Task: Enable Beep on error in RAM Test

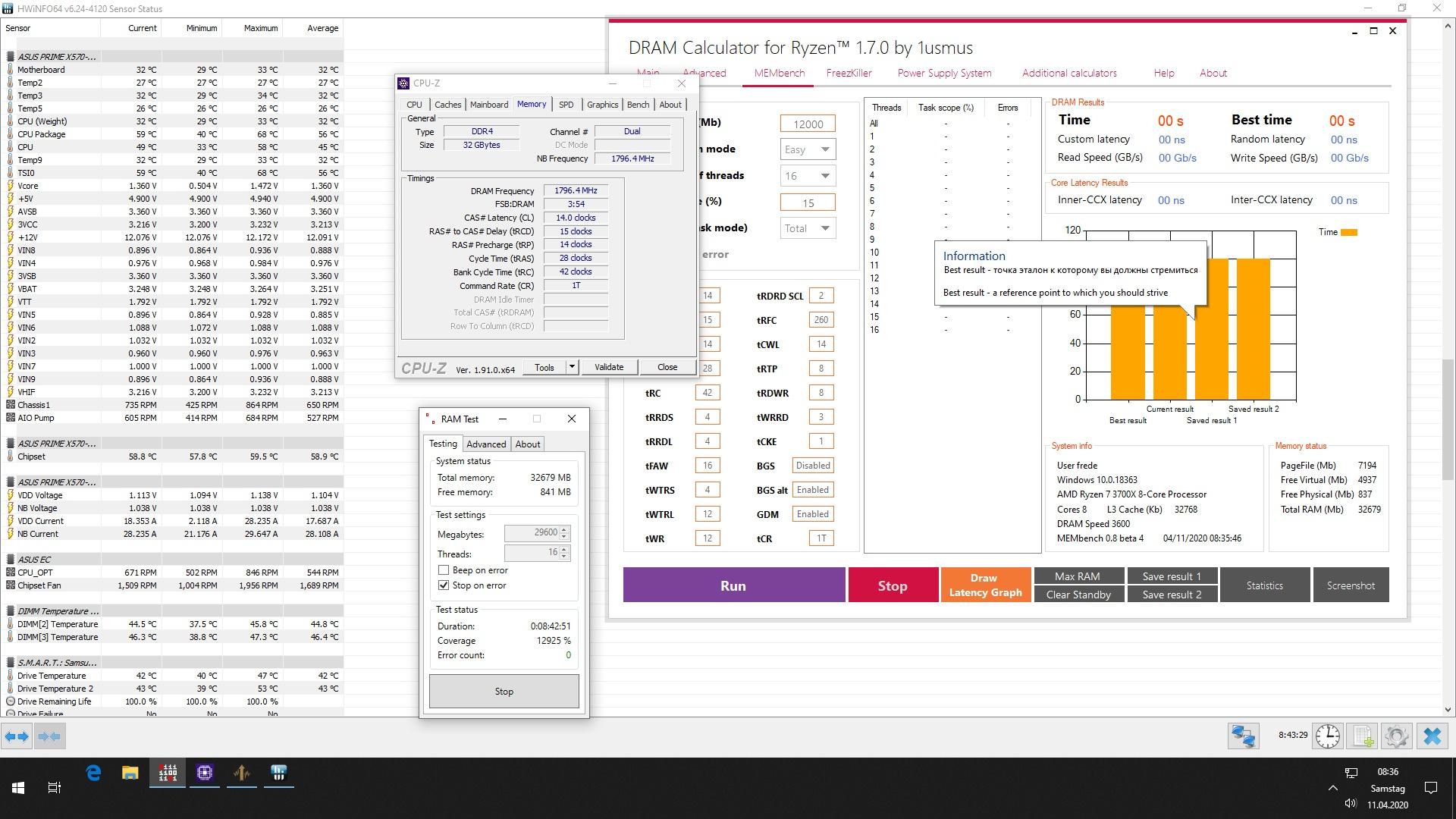Action: 444,570
